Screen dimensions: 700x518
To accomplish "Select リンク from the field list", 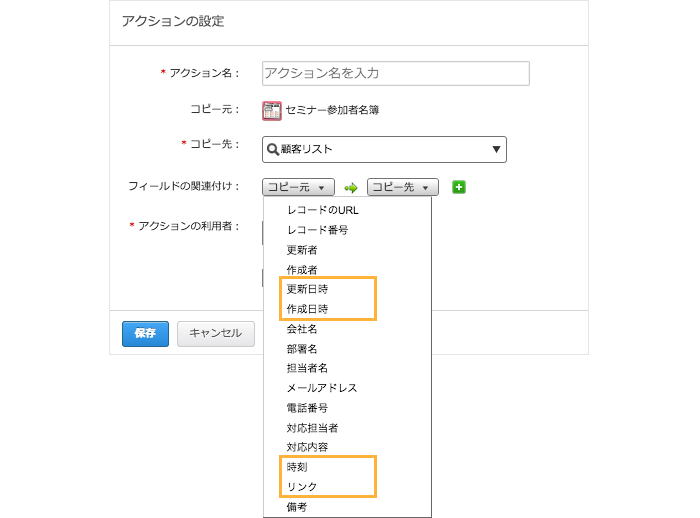I will coord(302,487).
